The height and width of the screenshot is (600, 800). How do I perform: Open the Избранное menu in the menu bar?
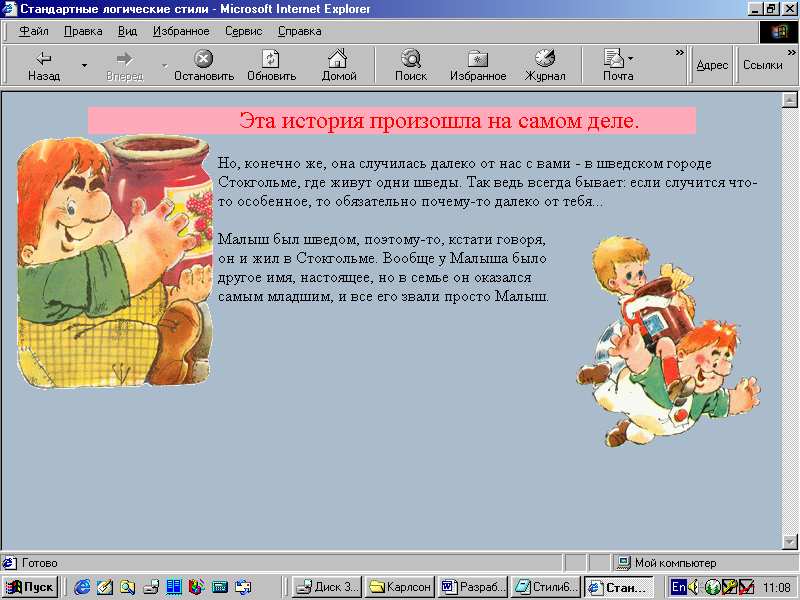coord(181,31)
